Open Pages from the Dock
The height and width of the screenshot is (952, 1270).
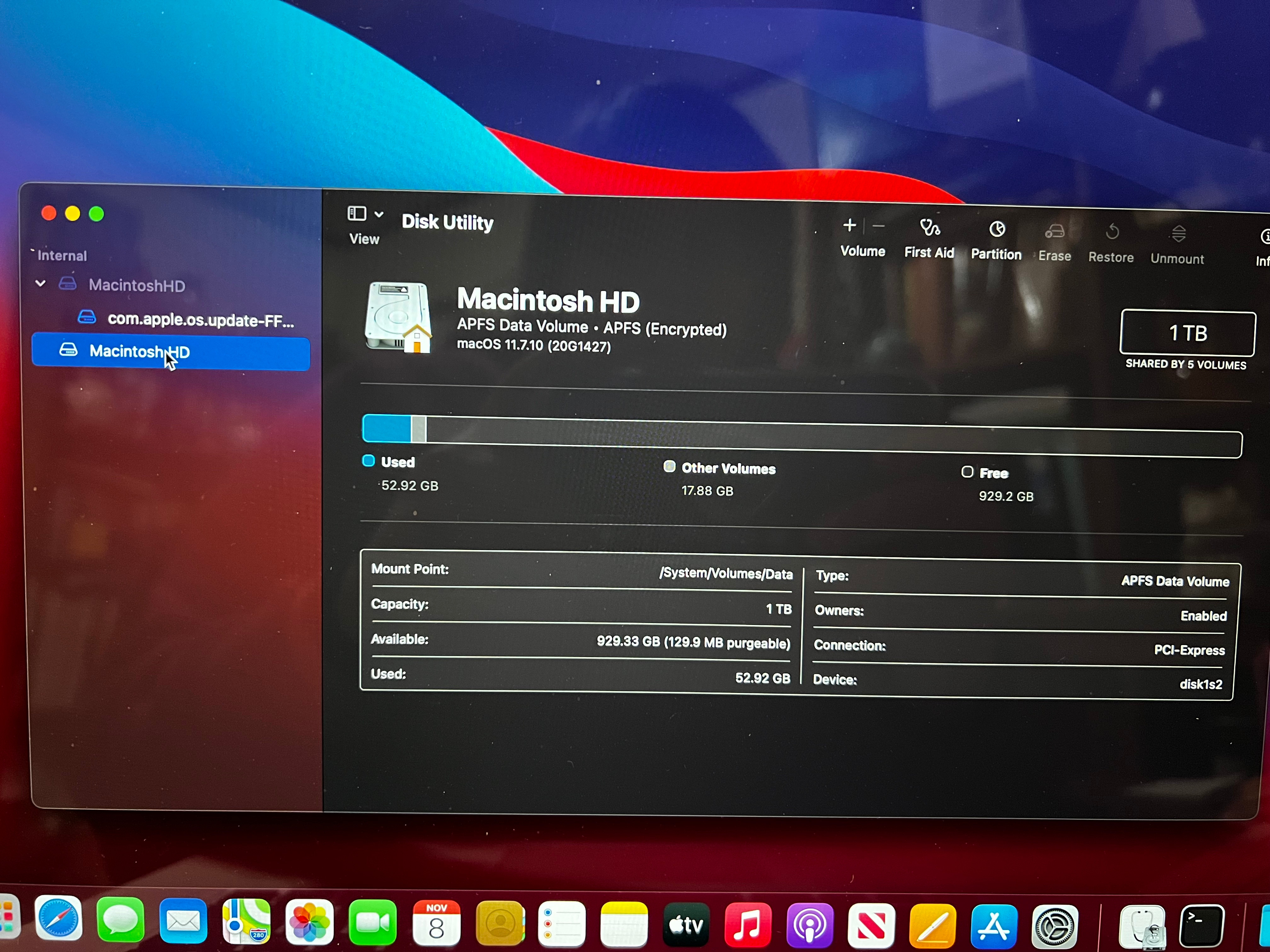[932, 927]
